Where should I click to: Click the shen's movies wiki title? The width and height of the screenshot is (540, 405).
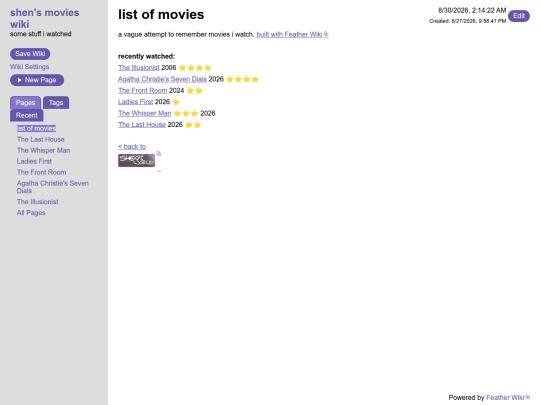click(x=44, y=18)
